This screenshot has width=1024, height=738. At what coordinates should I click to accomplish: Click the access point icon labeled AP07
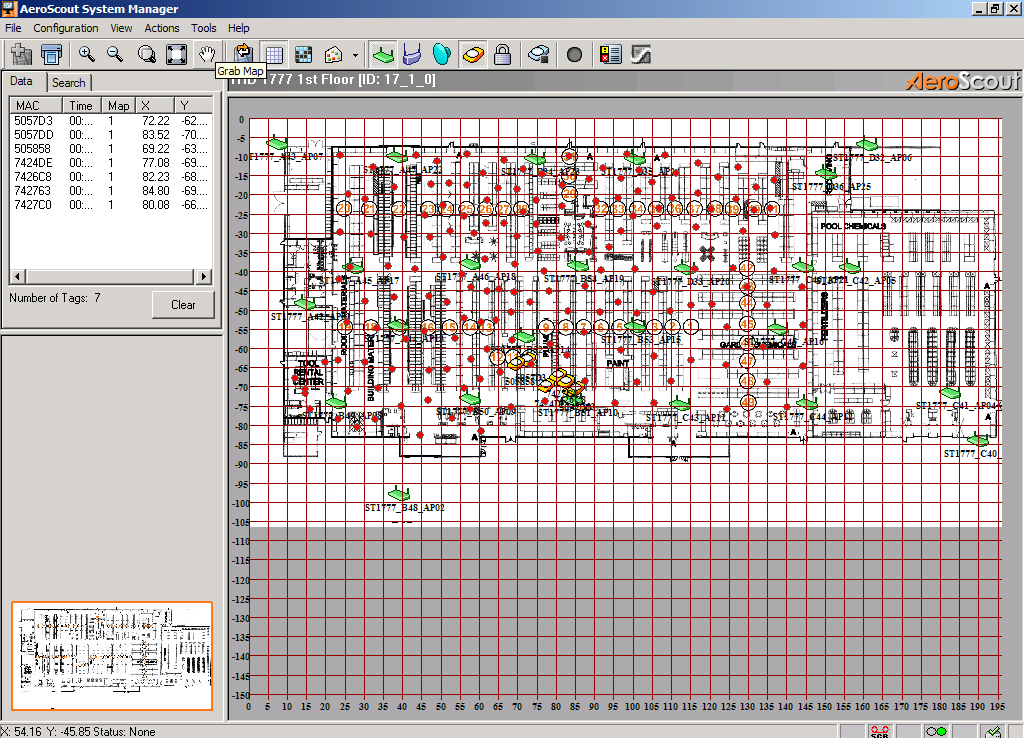coord(277,142)
